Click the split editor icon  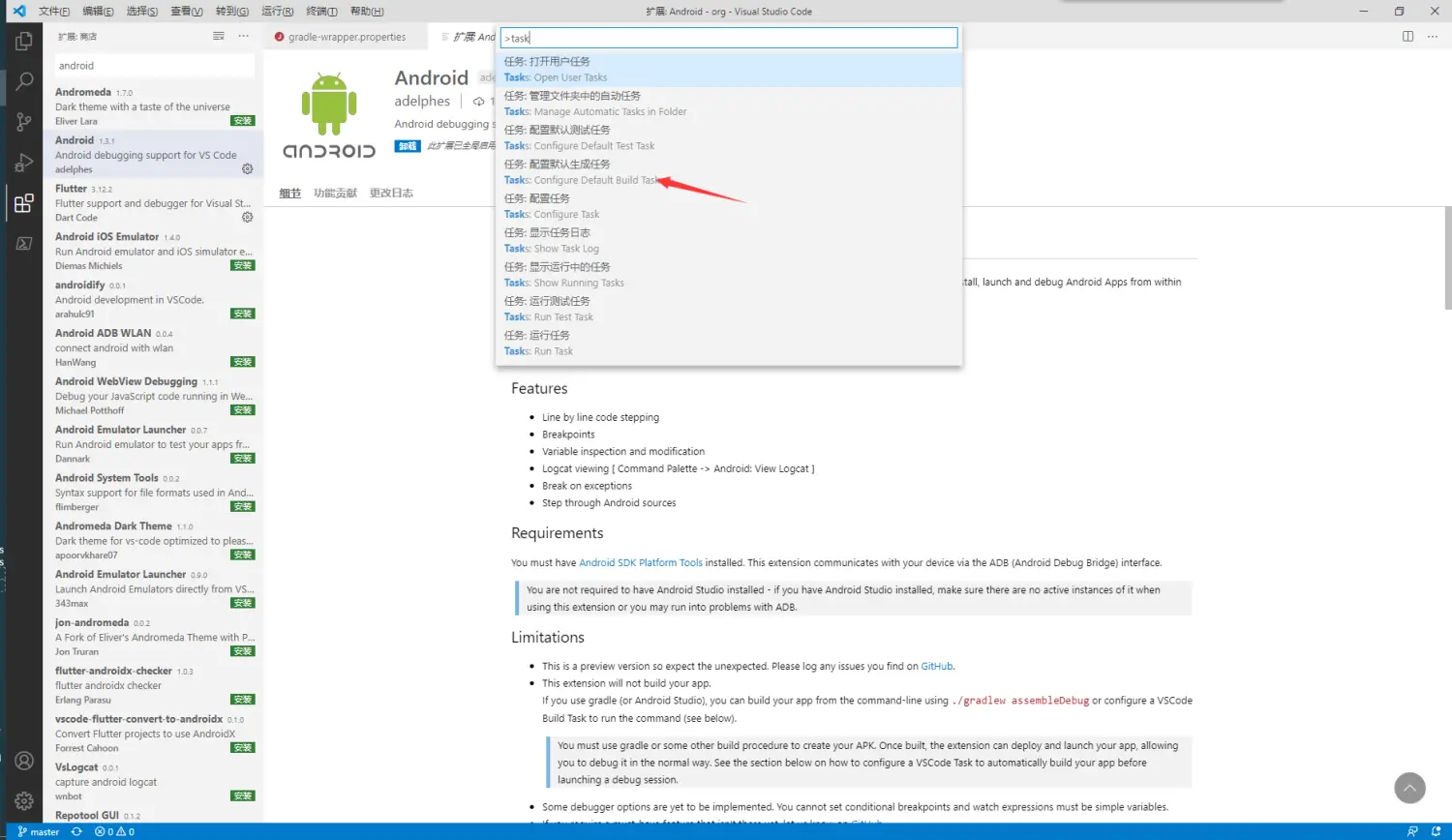1407,37
